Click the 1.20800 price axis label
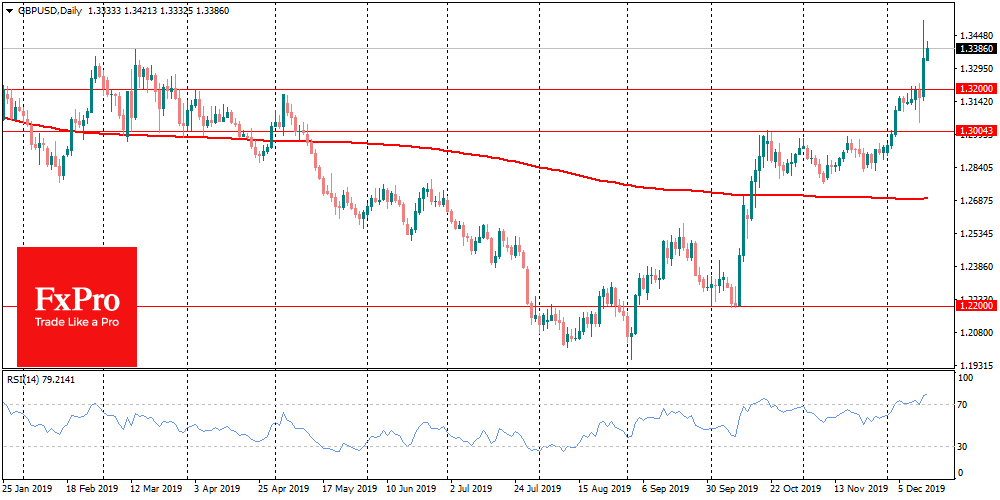 [x=975, y=333]
